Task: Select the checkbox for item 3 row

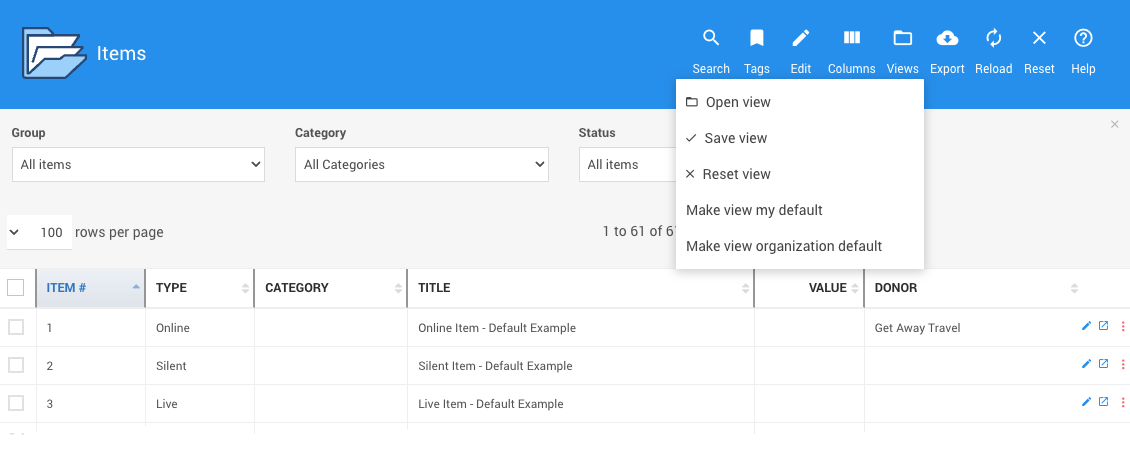Action: coord(16,403)
